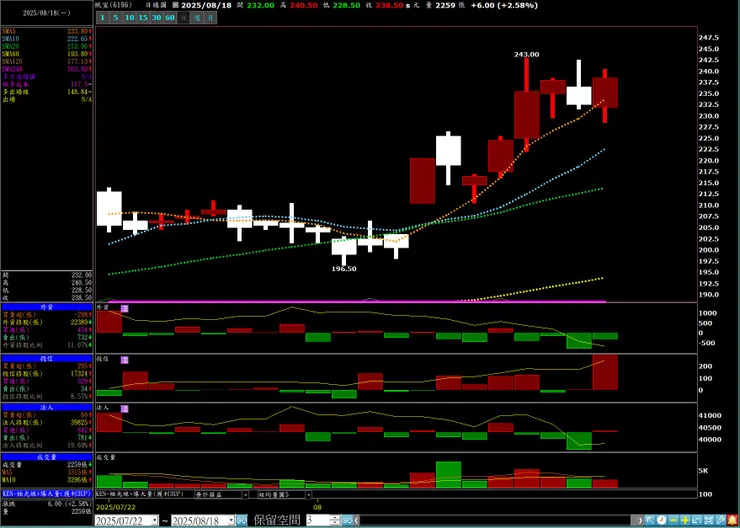Click the 247.5 price axis label
This screenshot has height=528, width=740.
709,37
